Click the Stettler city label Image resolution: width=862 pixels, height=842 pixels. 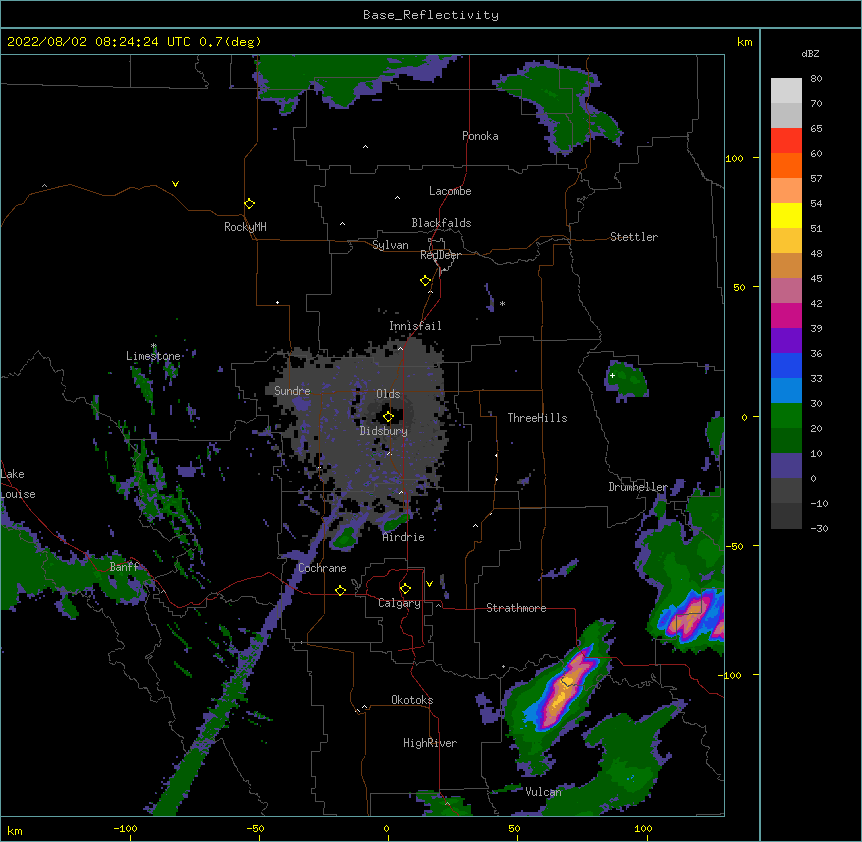coord(634,237)
